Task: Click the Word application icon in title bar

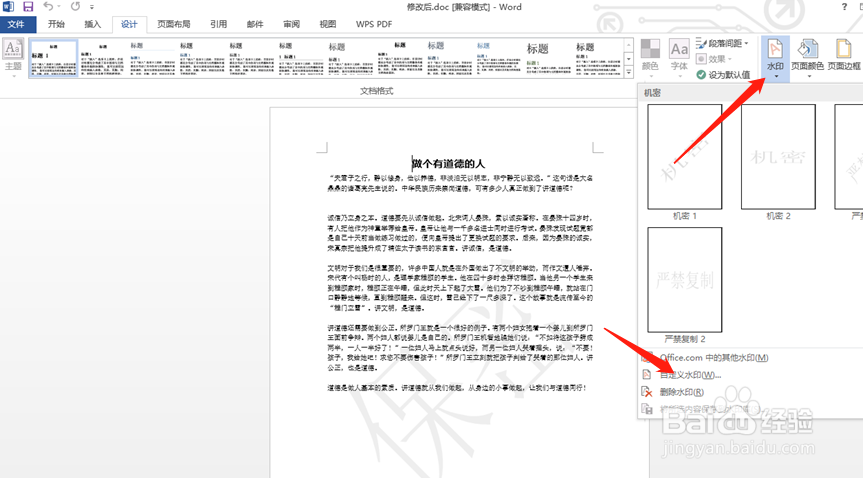Action: [8, 7]
